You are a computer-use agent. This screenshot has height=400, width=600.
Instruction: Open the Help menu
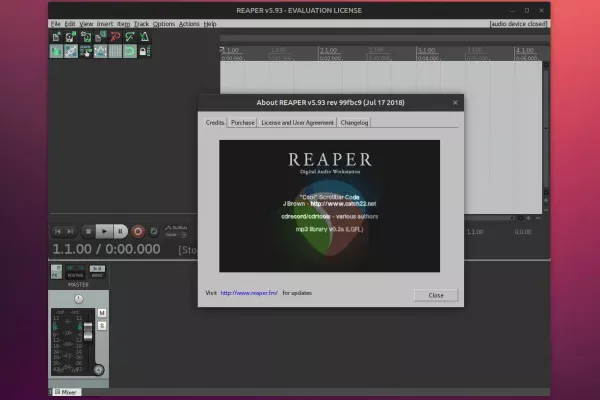[210, 24]
